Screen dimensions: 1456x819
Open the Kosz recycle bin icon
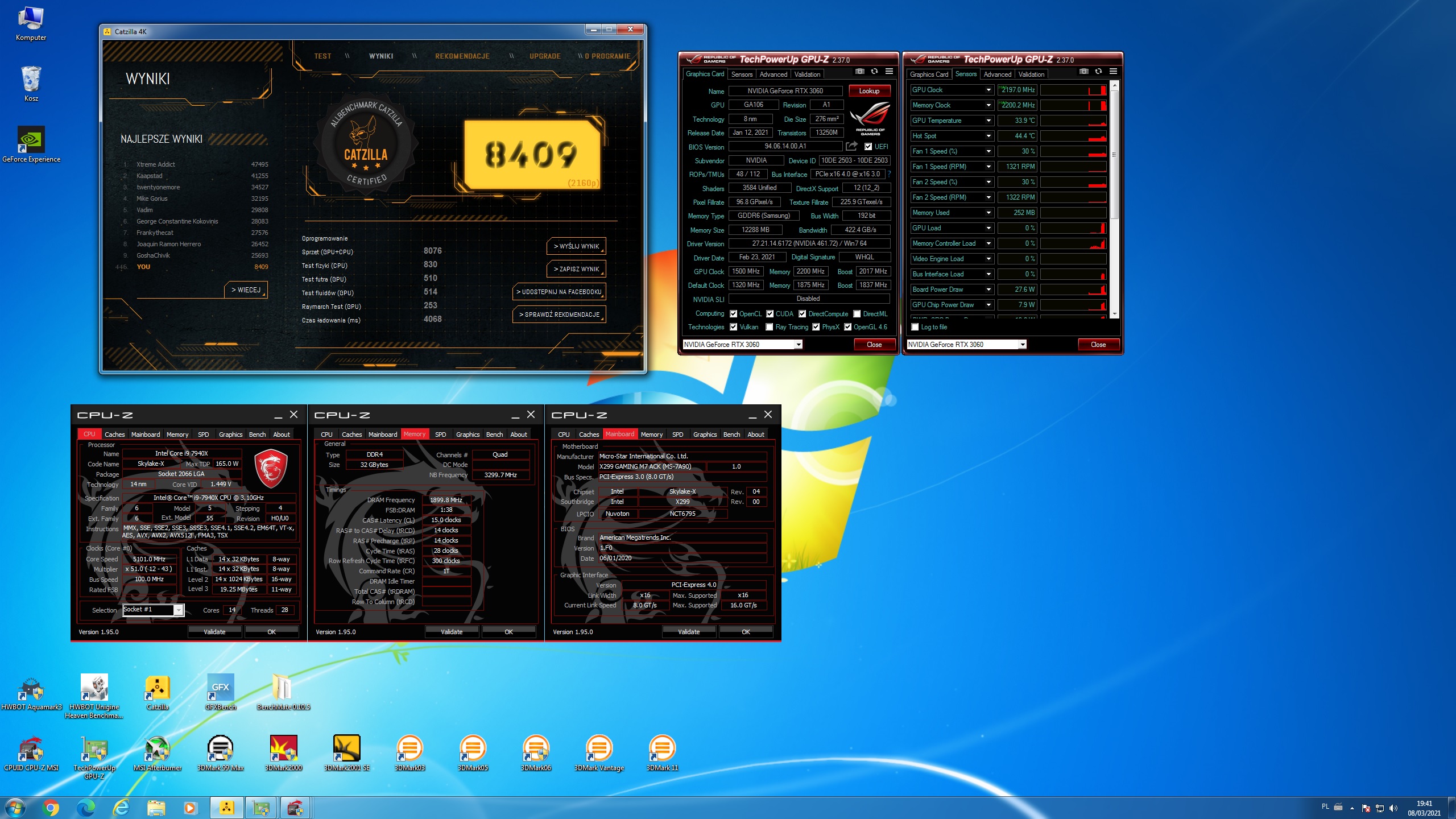(x=31, y=84)
